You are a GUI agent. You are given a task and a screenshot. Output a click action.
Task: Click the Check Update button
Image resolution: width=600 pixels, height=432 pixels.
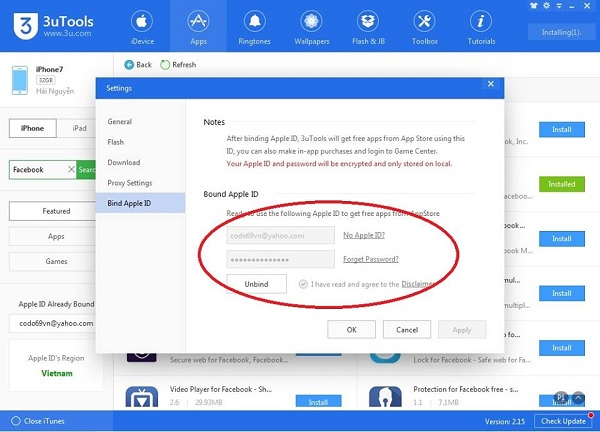pos(563,421)
